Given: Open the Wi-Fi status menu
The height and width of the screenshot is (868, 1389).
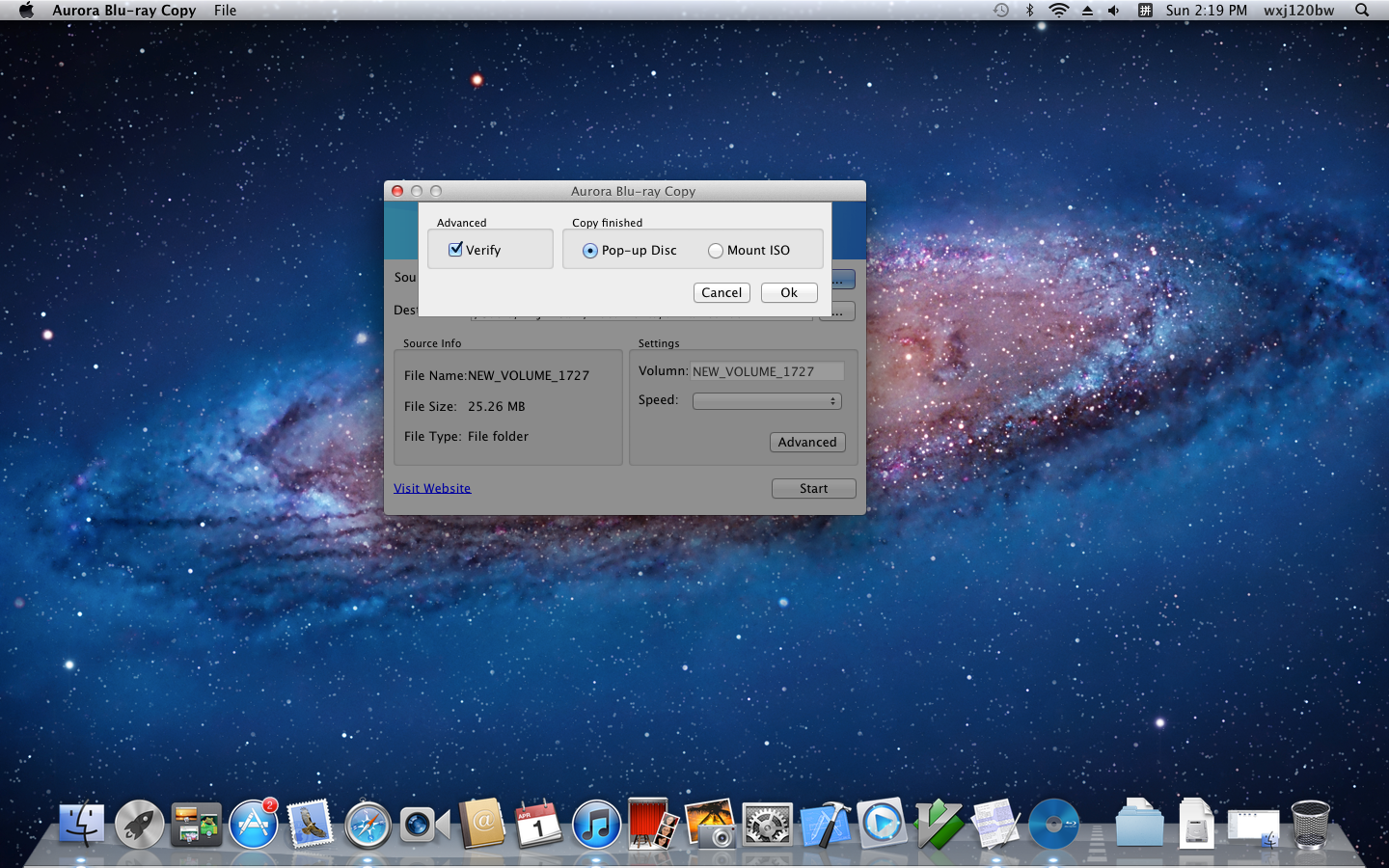Looking at the screenshot, I should (x=1058, y=11).
